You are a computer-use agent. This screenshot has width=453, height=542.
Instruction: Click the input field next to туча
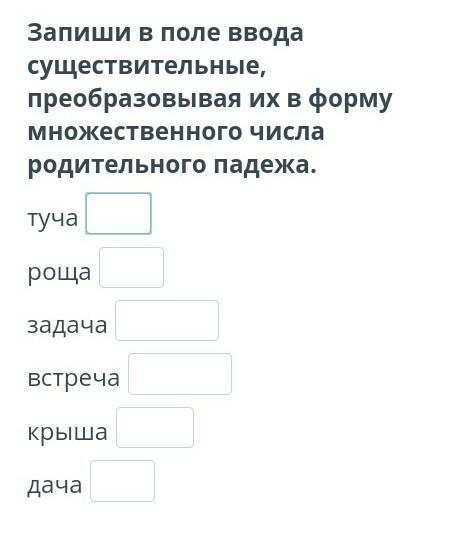[x=119, y=213]
